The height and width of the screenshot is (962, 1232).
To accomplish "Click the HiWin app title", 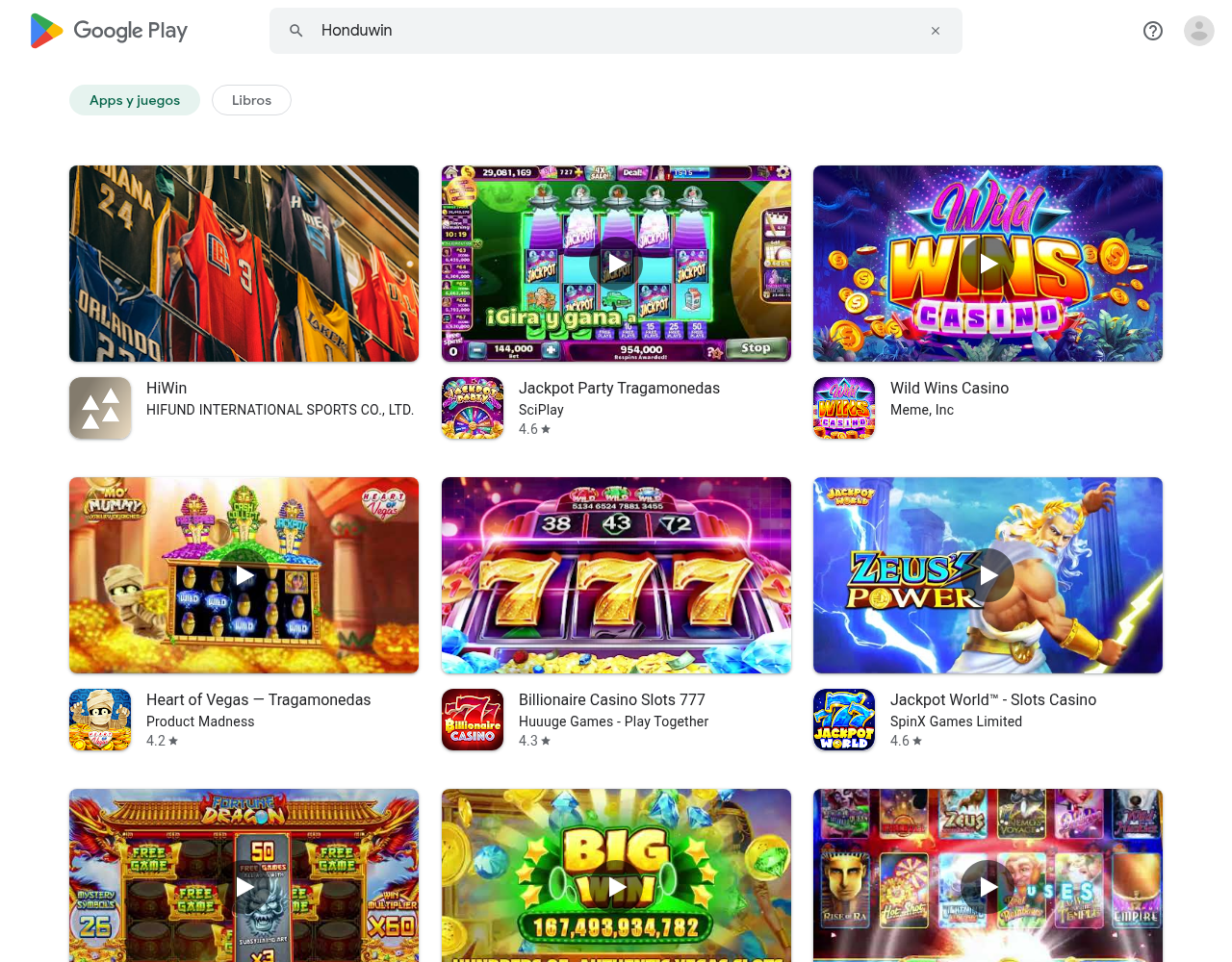I will tap(167, 388).
